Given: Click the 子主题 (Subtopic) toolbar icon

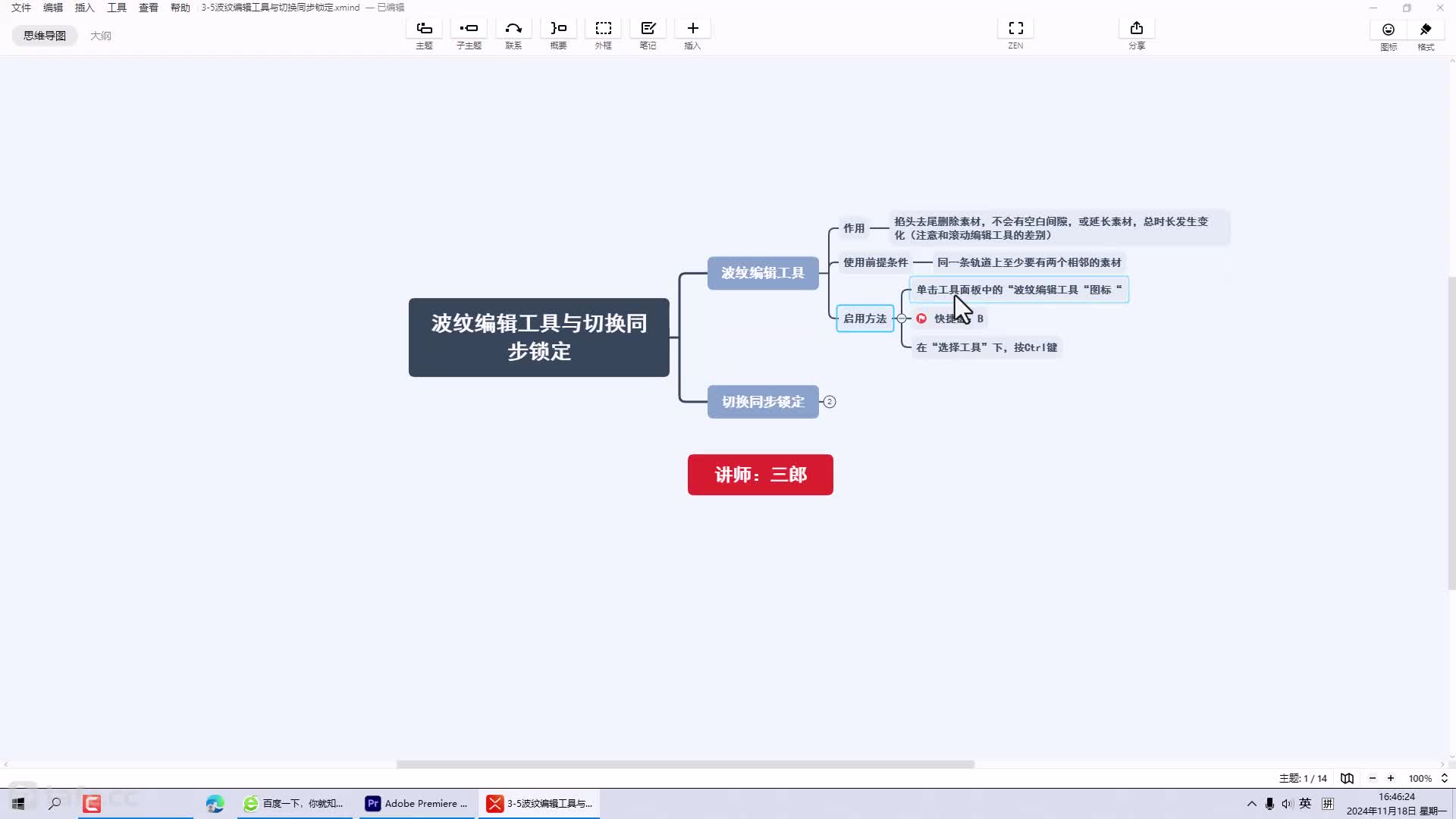Looking at the screenshot, I should point(469,28).
